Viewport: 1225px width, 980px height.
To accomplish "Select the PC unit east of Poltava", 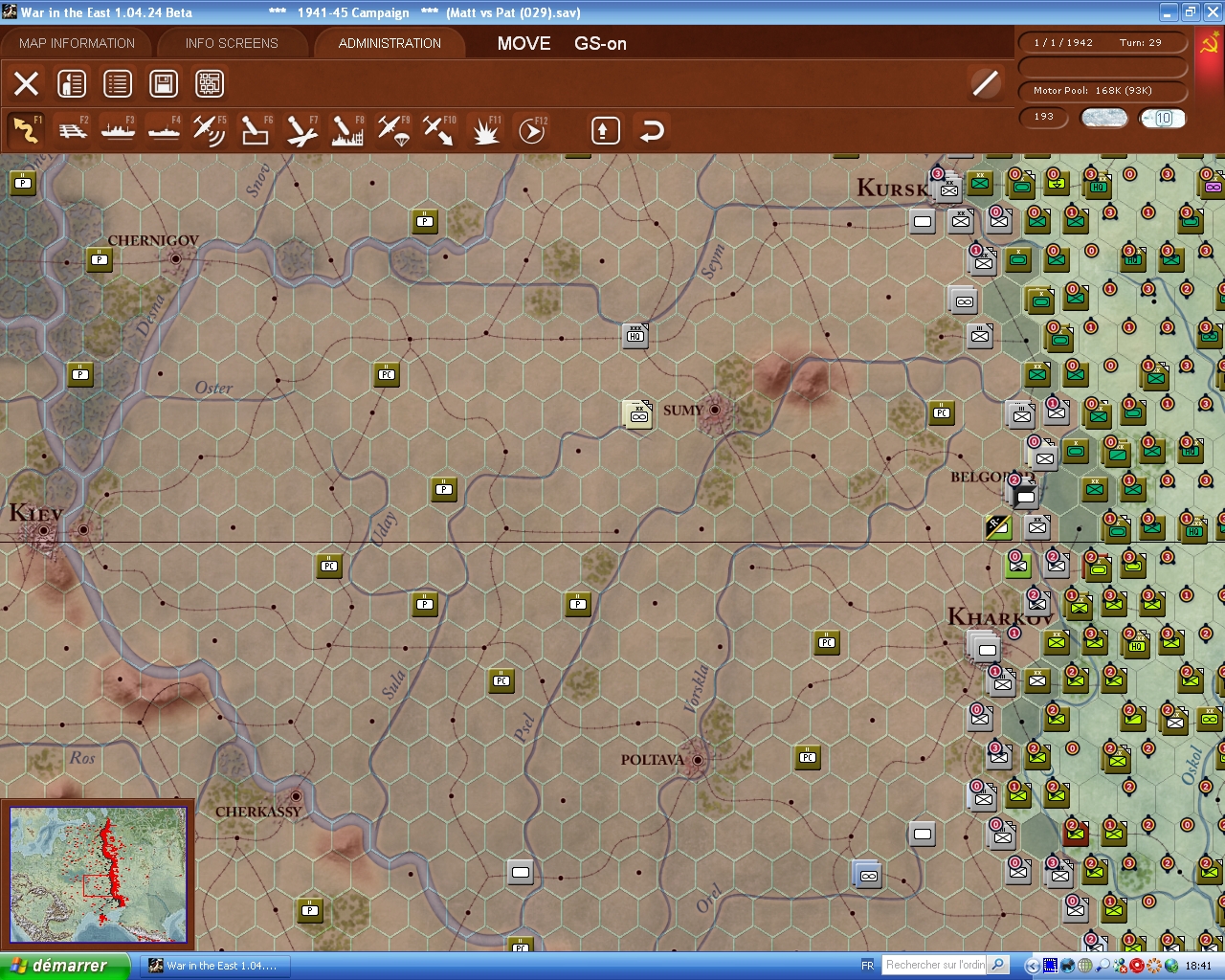I will coord(808,757).
